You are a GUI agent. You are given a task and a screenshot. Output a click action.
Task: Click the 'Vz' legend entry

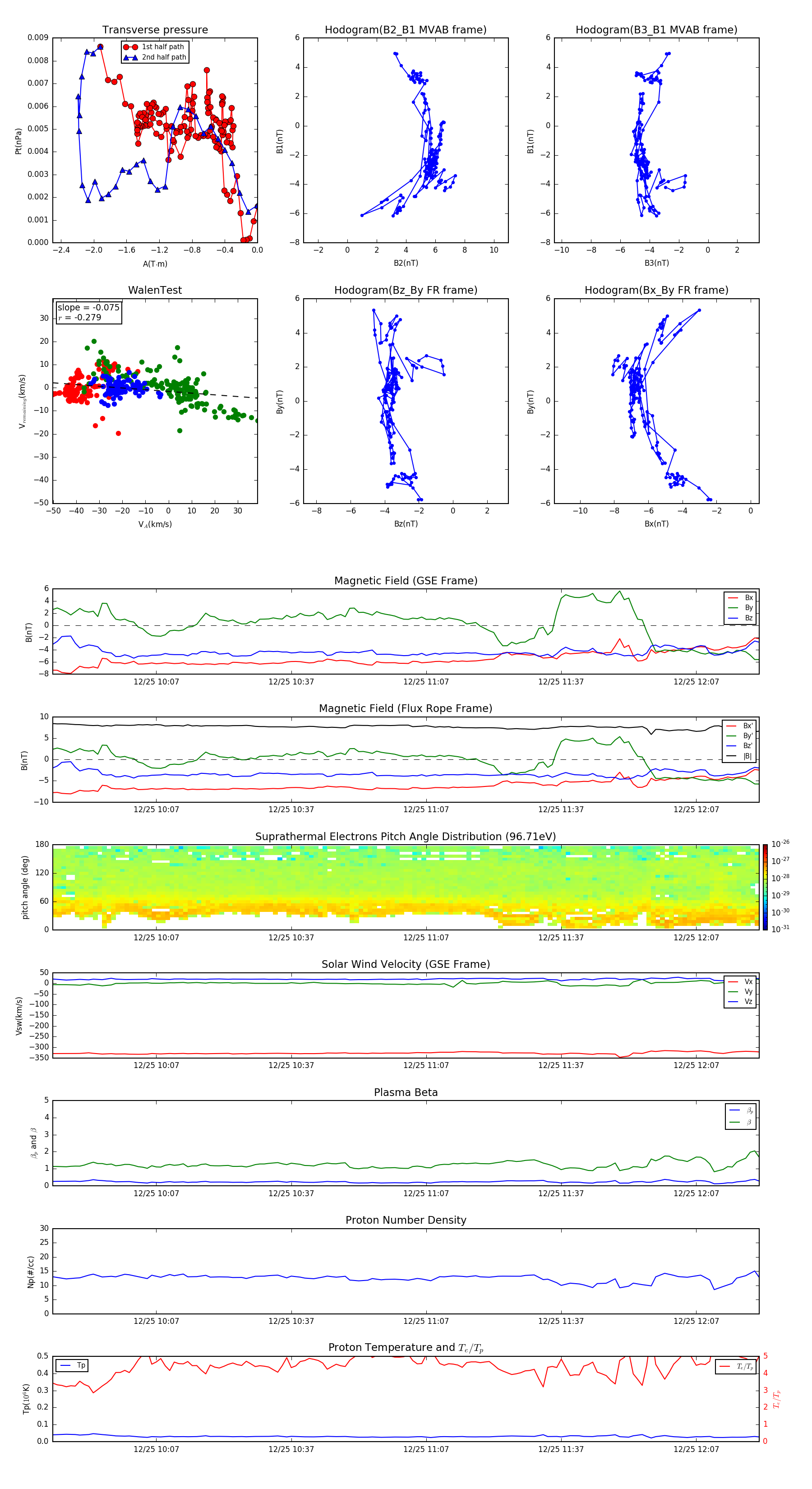pyautogui.click(x=742, y=1001)
